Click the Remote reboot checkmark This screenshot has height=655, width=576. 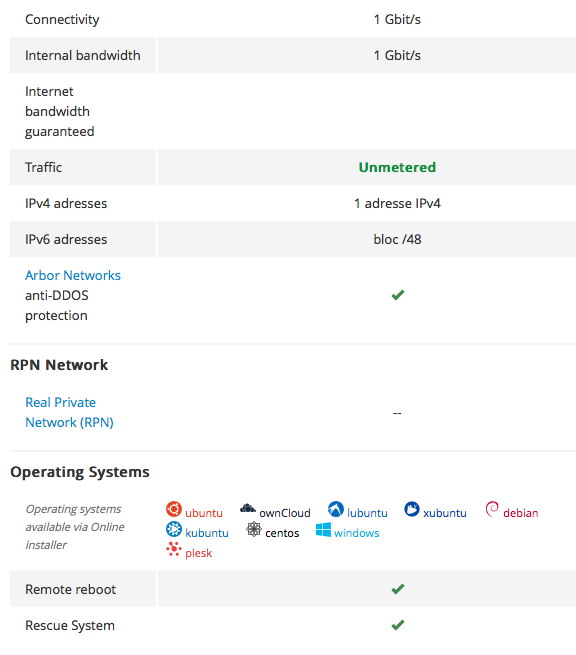(398, 589)
